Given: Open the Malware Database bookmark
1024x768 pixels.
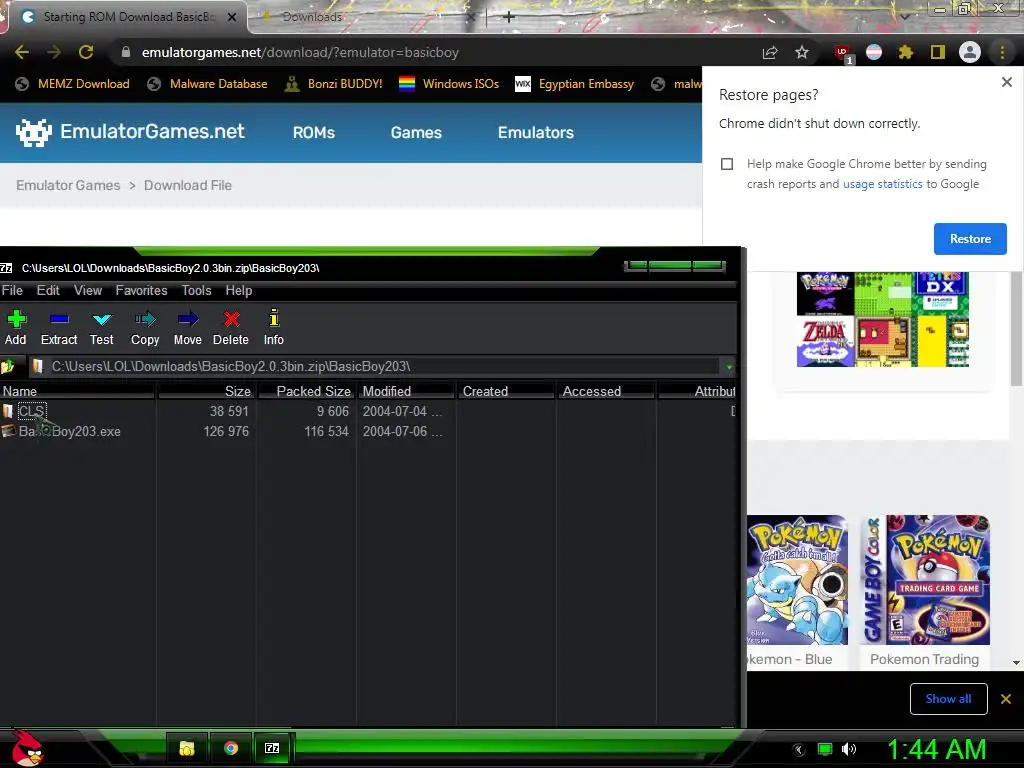Looking at the screenshot, I should pos(208,84).
